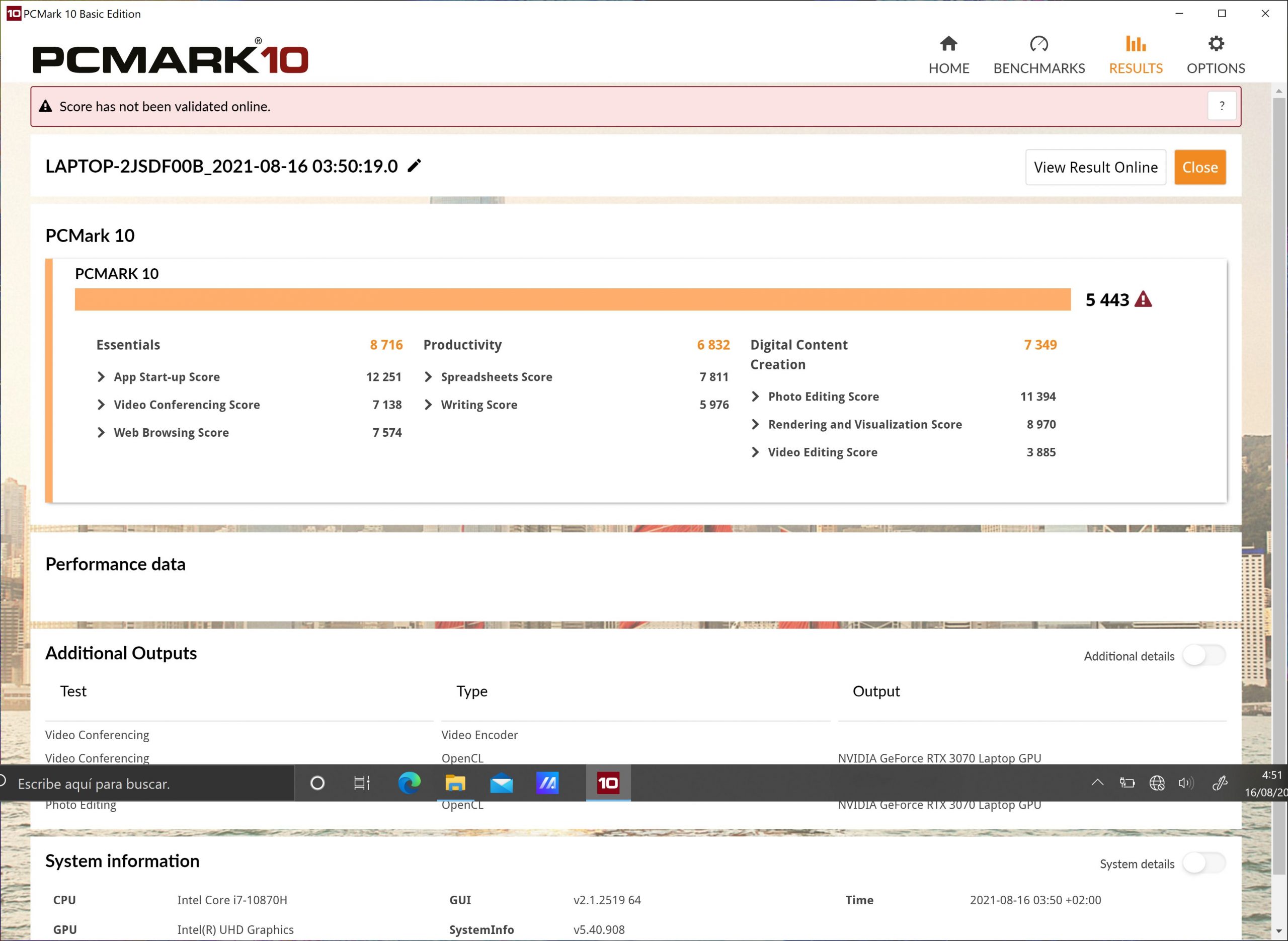
Task: Click the RESULTS bar chart icon
Action: [1136, 43]
